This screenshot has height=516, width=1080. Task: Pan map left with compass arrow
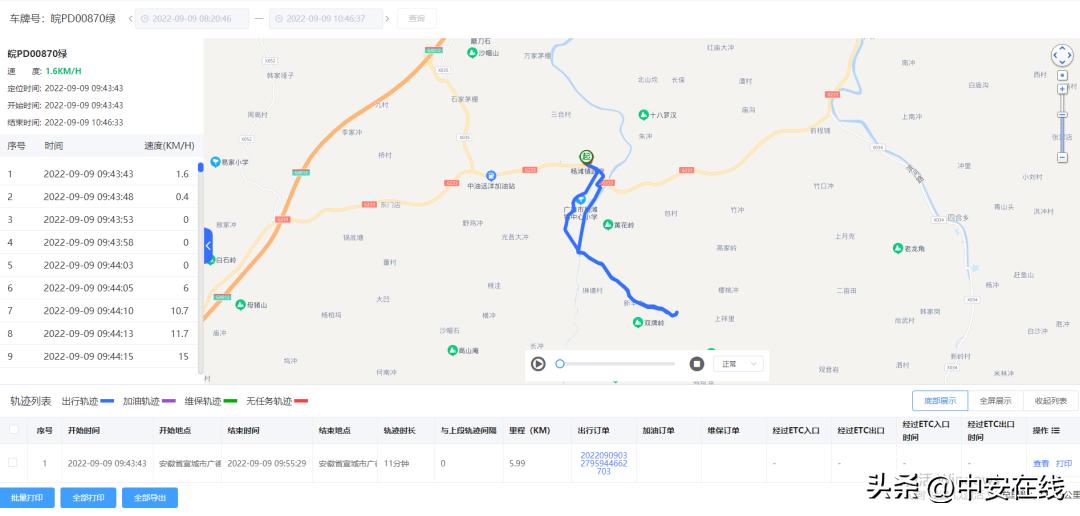point(1055,56)
